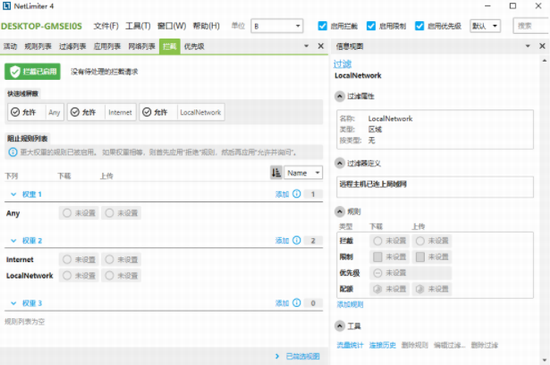
Task: Set the info view blocker upload radio
Action: [420, 241]
